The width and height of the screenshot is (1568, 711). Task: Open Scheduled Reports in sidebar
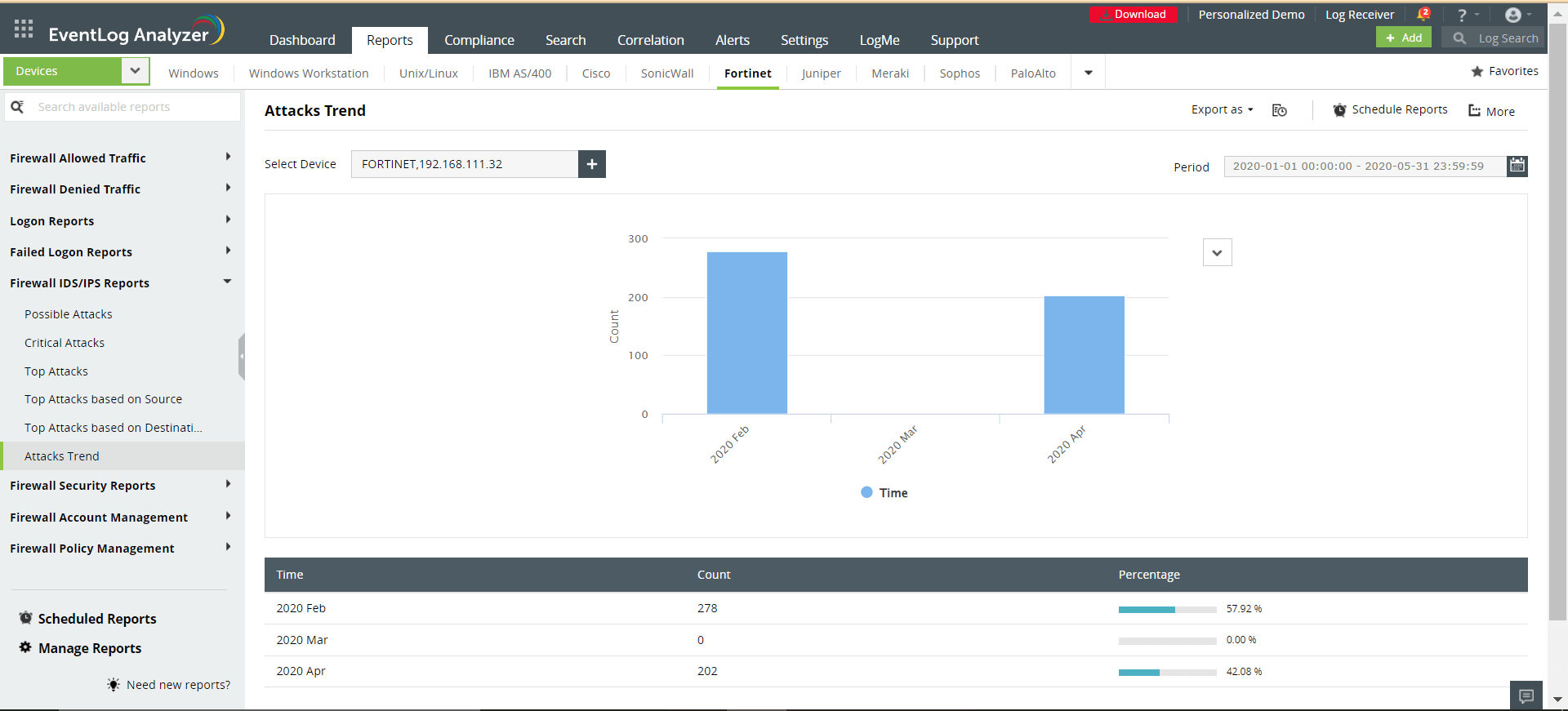click(88, 618)
